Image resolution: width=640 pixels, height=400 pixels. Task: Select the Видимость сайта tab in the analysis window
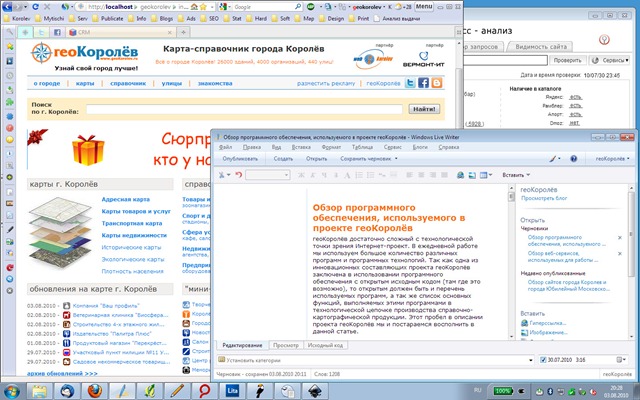click(541, 47)
